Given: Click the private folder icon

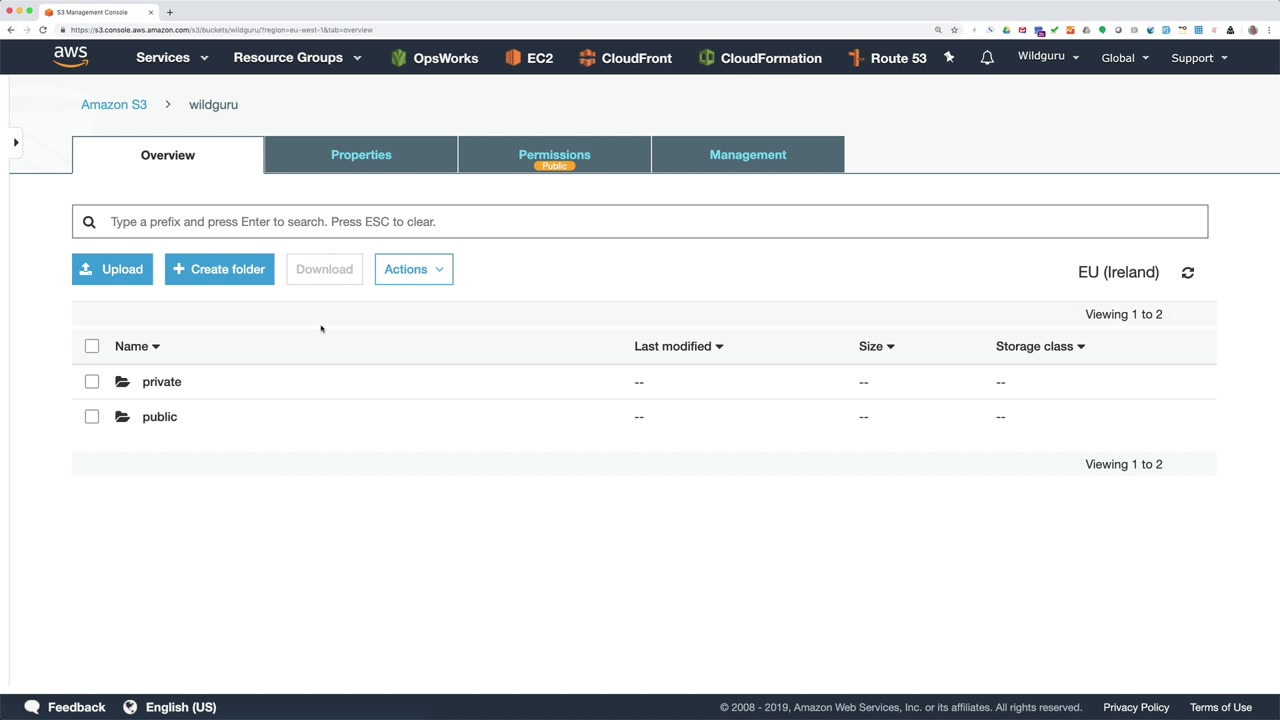Looking at the screenshot, I should pos(122,382).
